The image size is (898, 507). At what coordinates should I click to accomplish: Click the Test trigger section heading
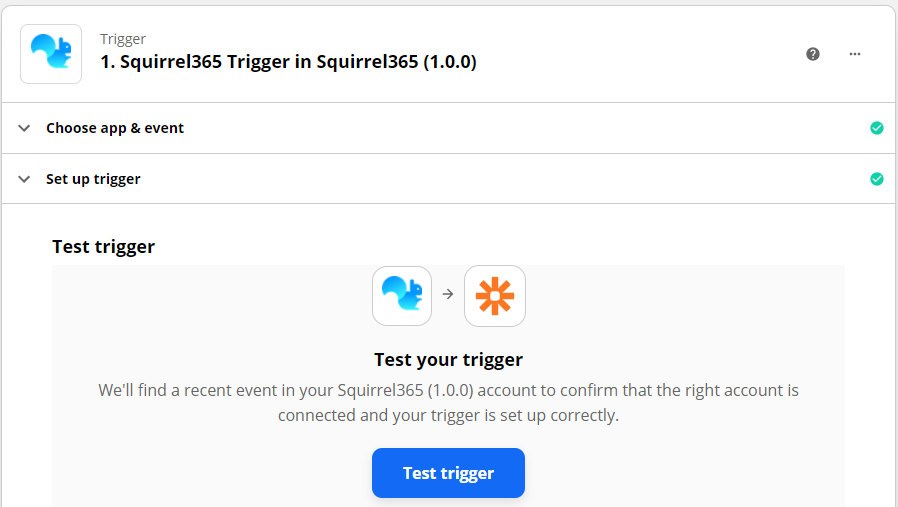[x=104, y=246]
